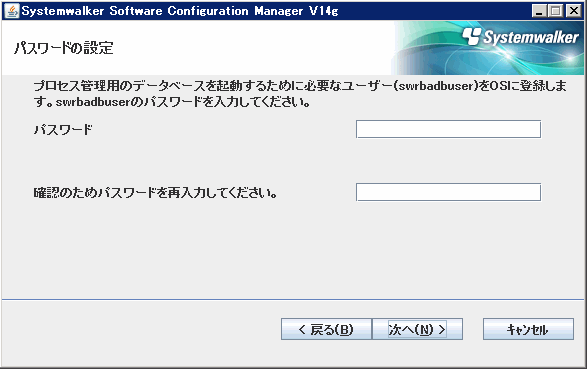Maximize the Configuration Manager window
This screenshot has height=369, width=587.
(x=556, y=11)
